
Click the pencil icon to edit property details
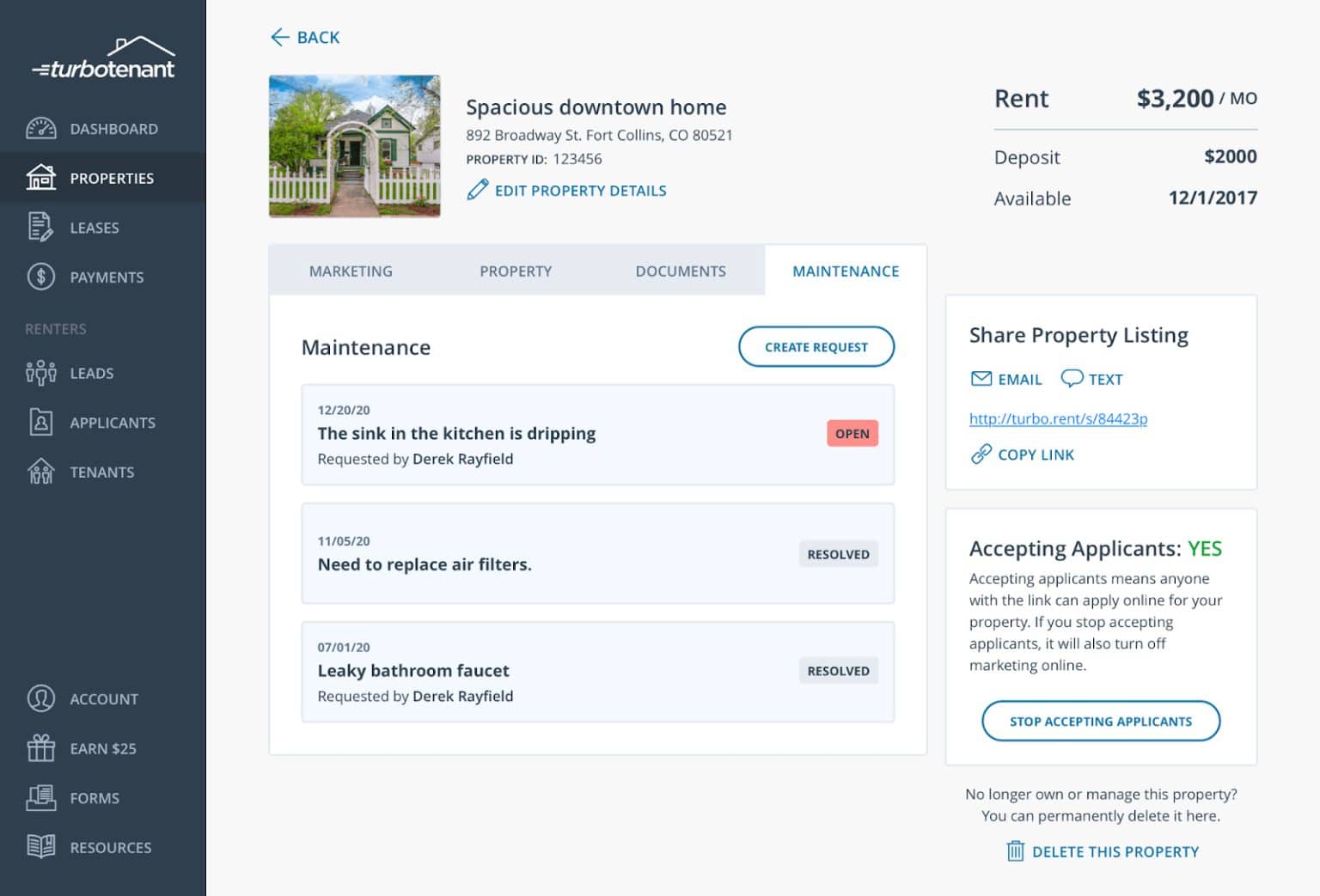point(478,189)
